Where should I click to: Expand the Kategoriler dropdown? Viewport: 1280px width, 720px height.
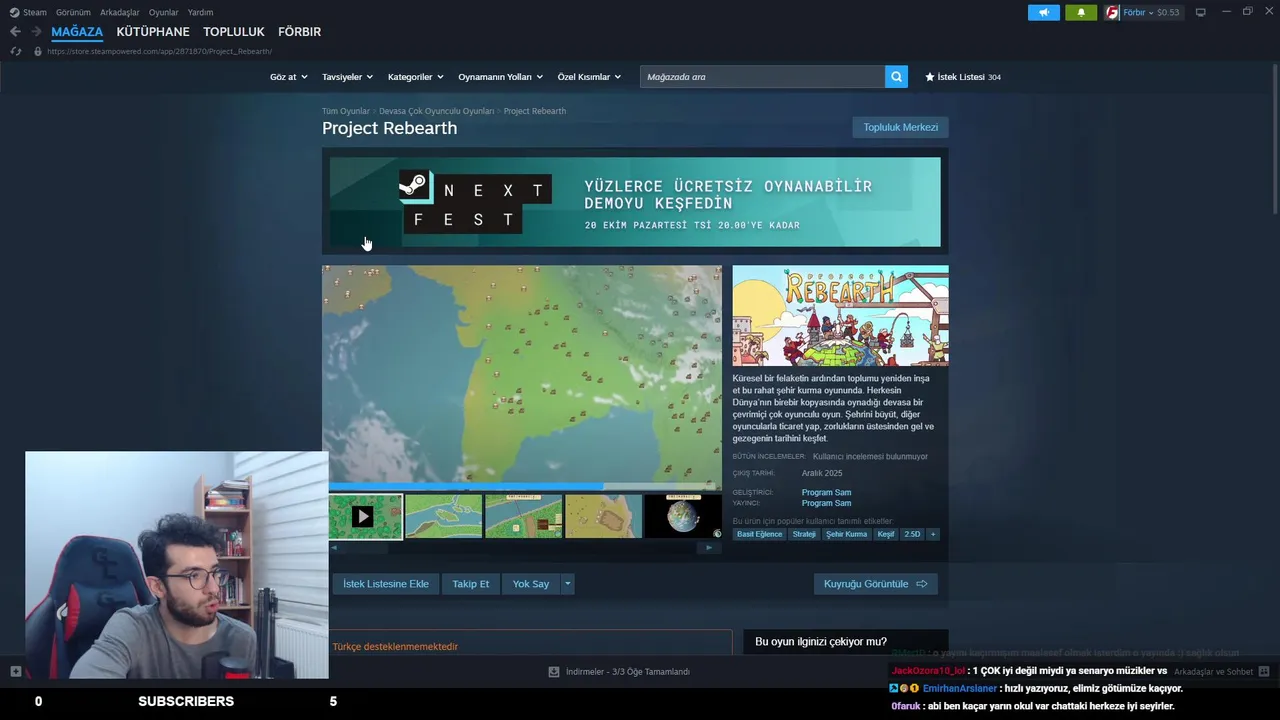(x=416, y=77)
